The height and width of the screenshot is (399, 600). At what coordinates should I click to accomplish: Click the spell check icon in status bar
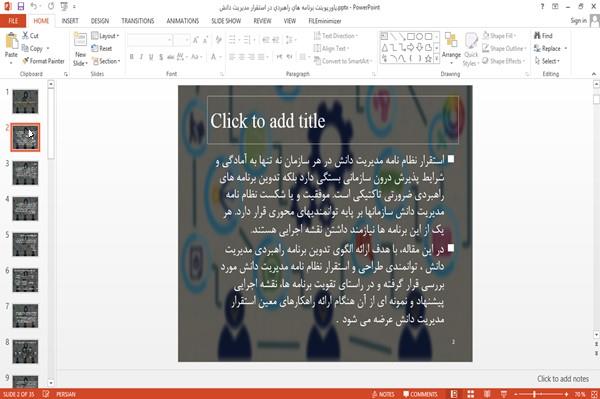46,394
